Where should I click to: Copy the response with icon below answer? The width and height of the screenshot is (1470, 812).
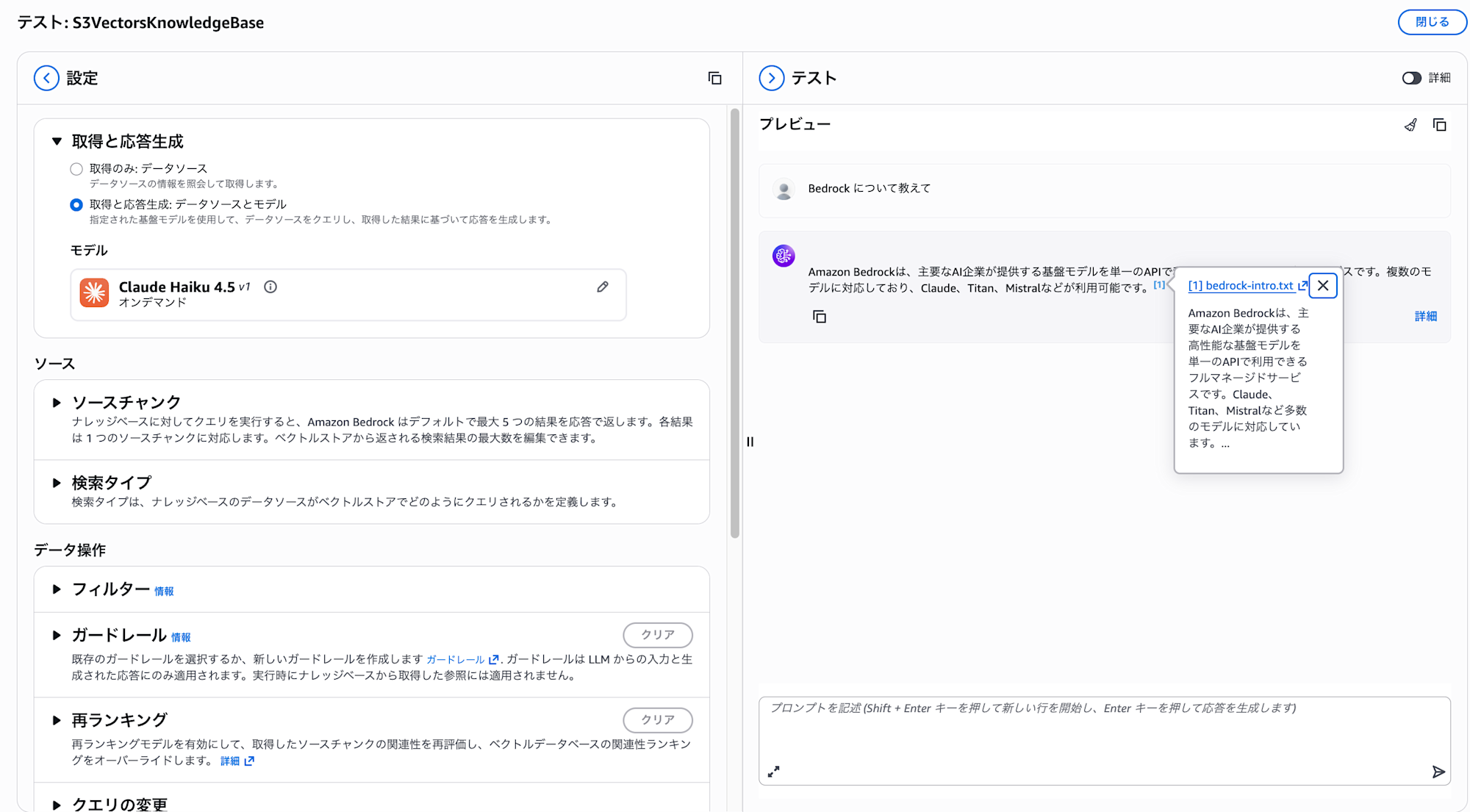(820, 317)
